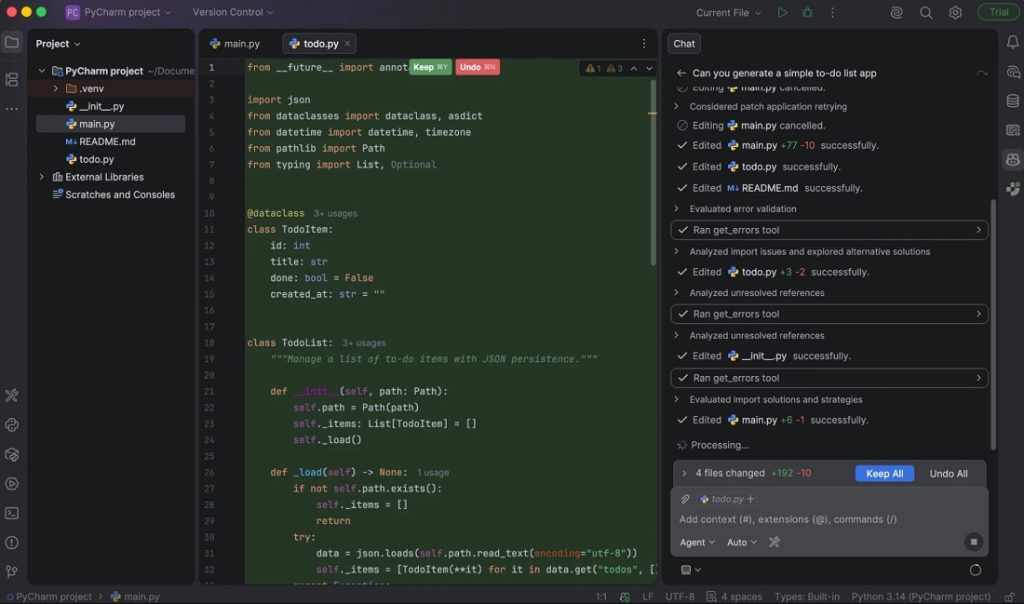Open the Current File run configuration dropdown

pos(728,12)
